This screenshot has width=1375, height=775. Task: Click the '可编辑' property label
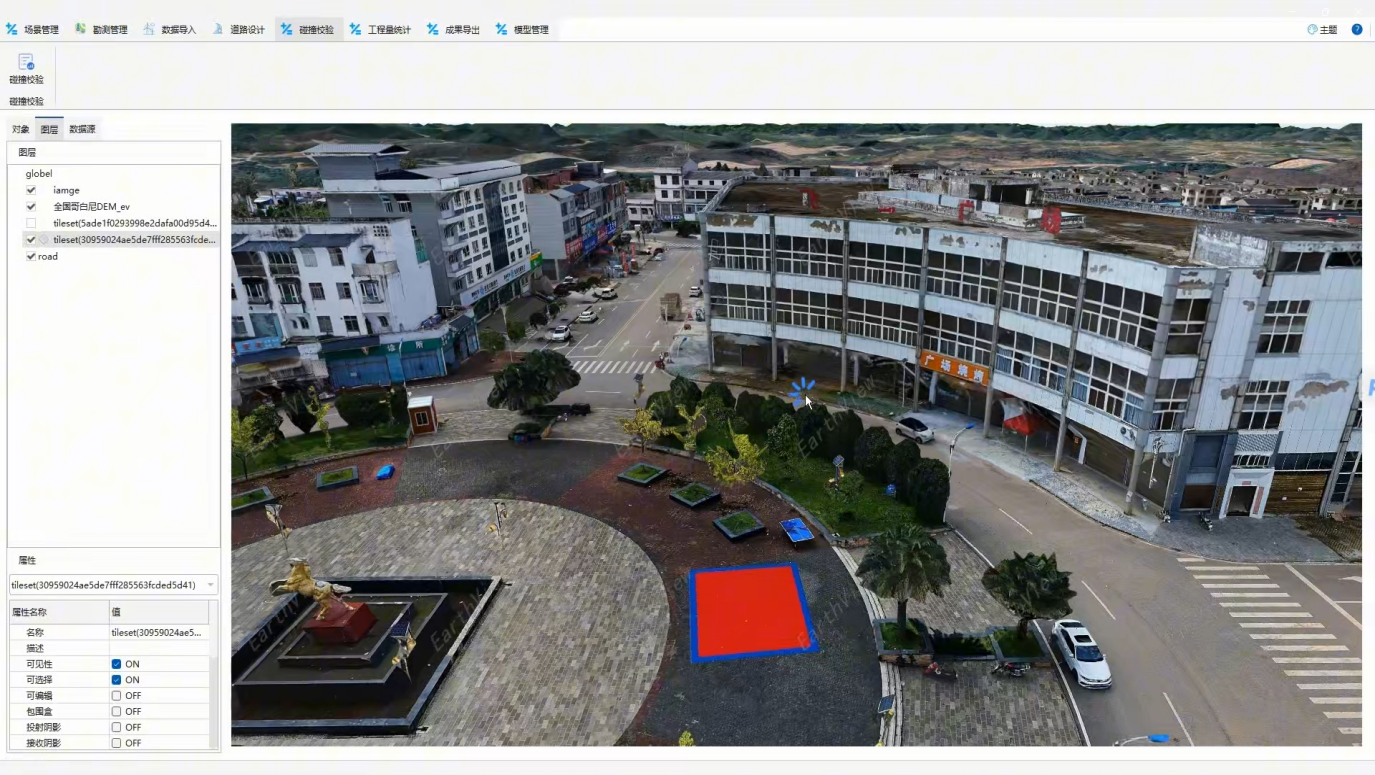click(39, 696)
